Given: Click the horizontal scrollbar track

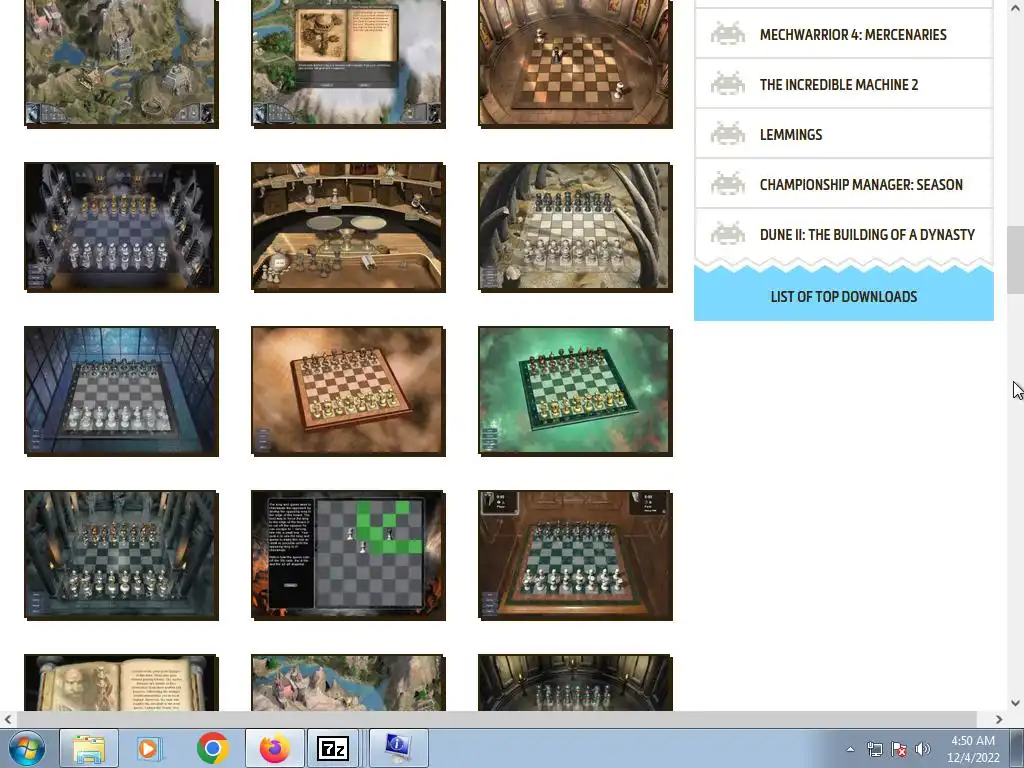Looking at the screenshot, I should (x=496, y=720).
